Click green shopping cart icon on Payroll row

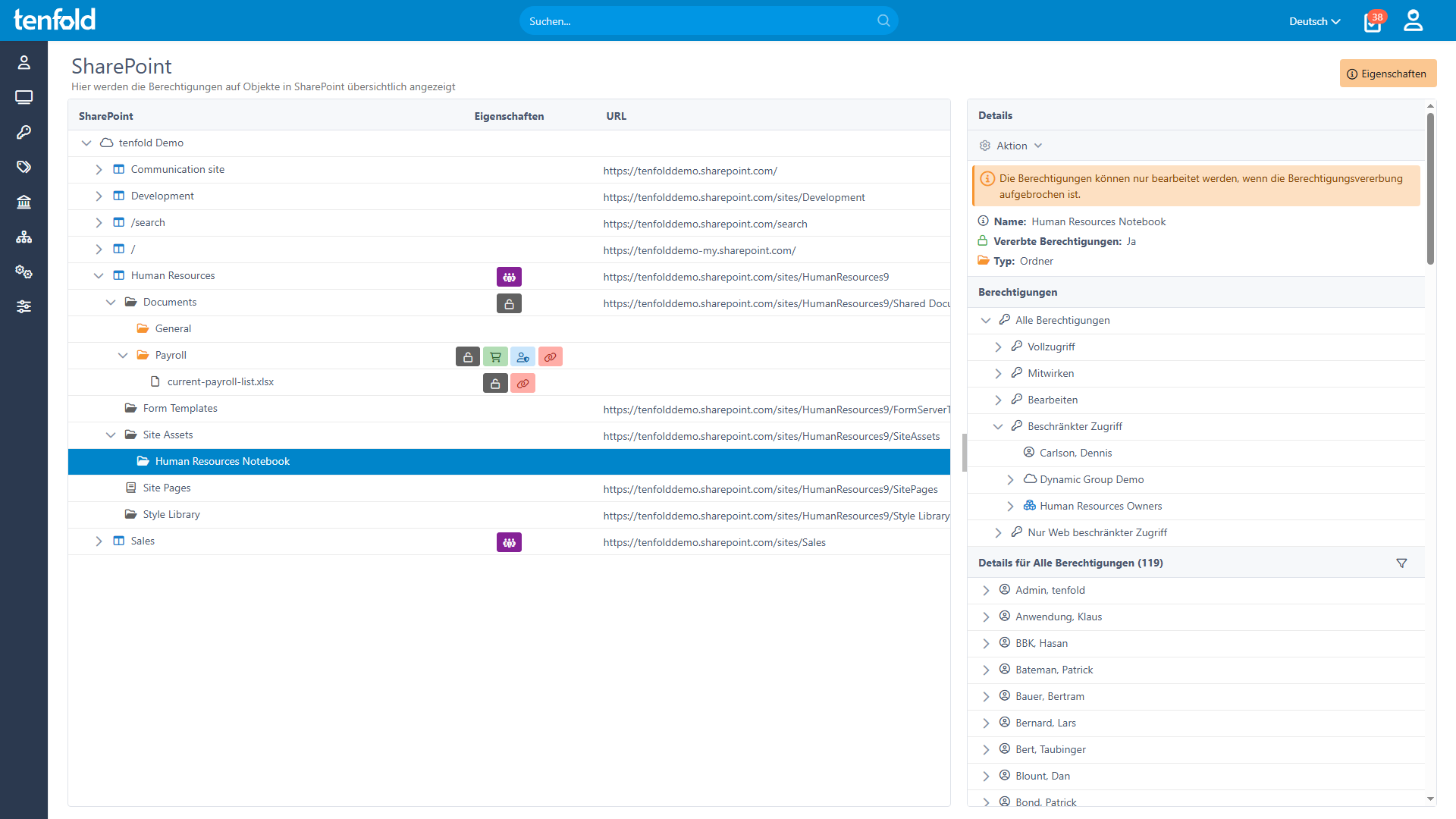pyautogui.click(x=495, y=356)
